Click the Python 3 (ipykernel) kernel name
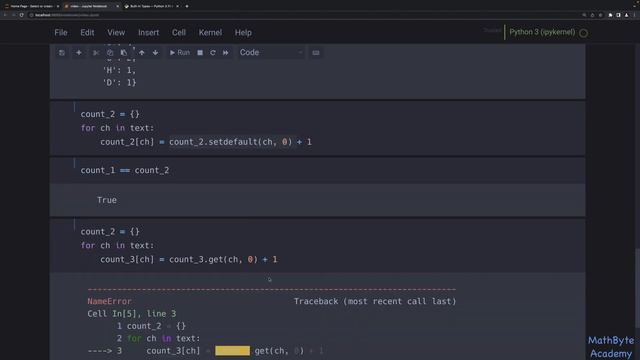This screenshot has width=640, height=360. pos(542,32)
